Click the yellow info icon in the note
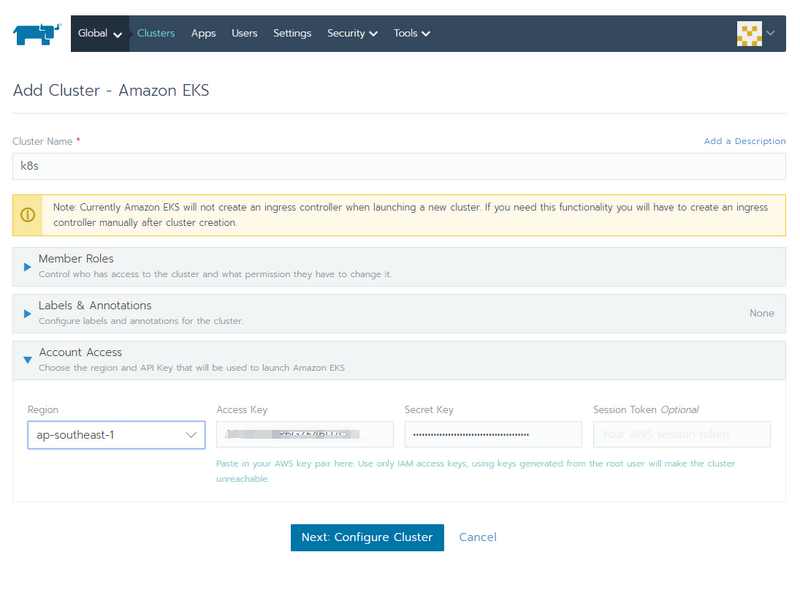 (x=28, y=215)
